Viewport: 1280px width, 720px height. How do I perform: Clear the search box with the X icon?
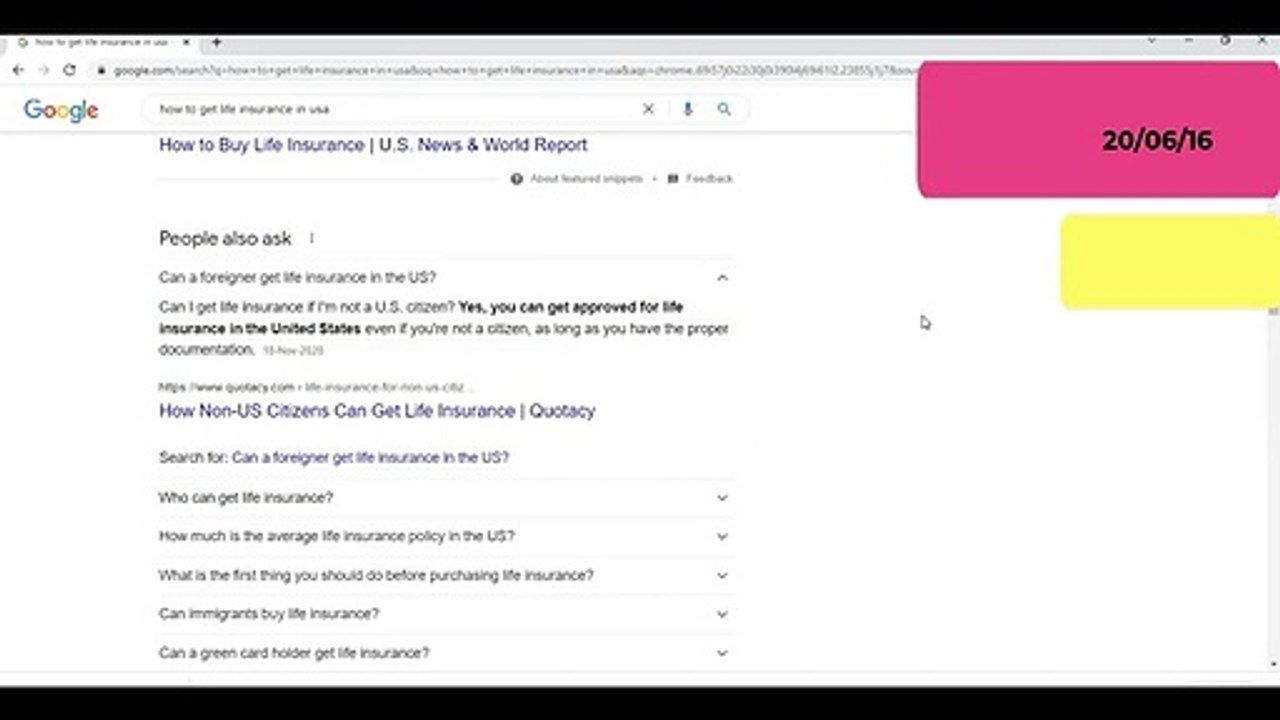point(648,109)
